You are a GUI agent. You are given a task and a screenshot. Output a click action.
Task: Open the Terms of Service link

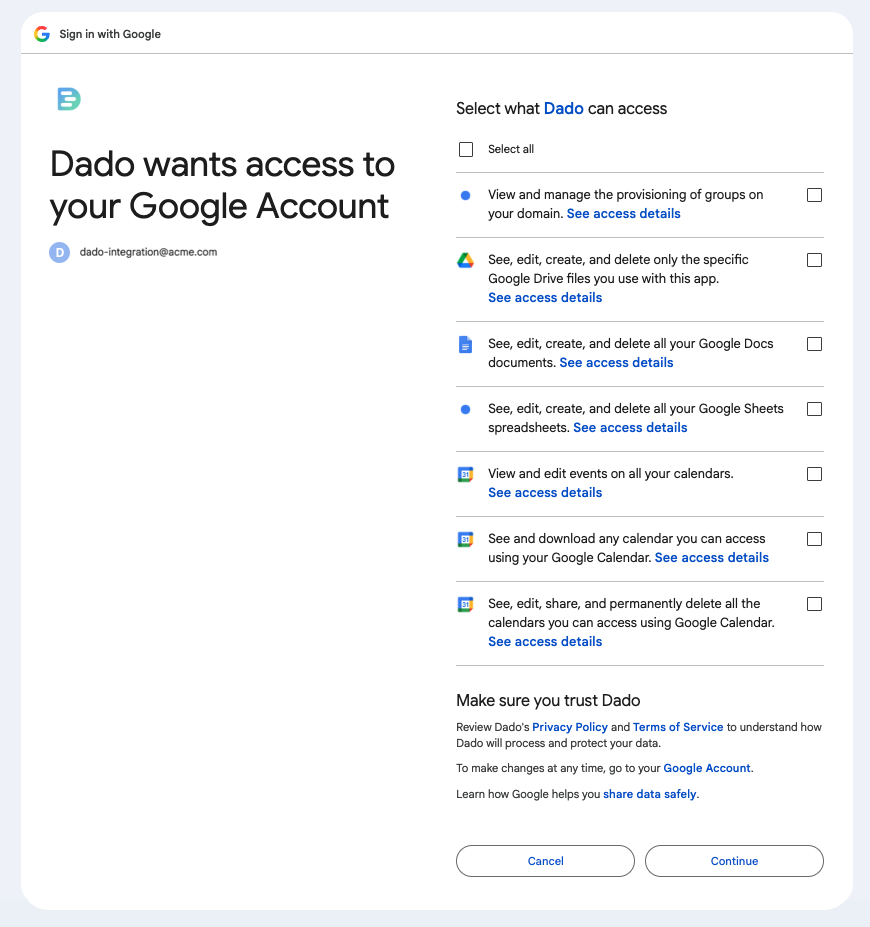coord(678,727)
